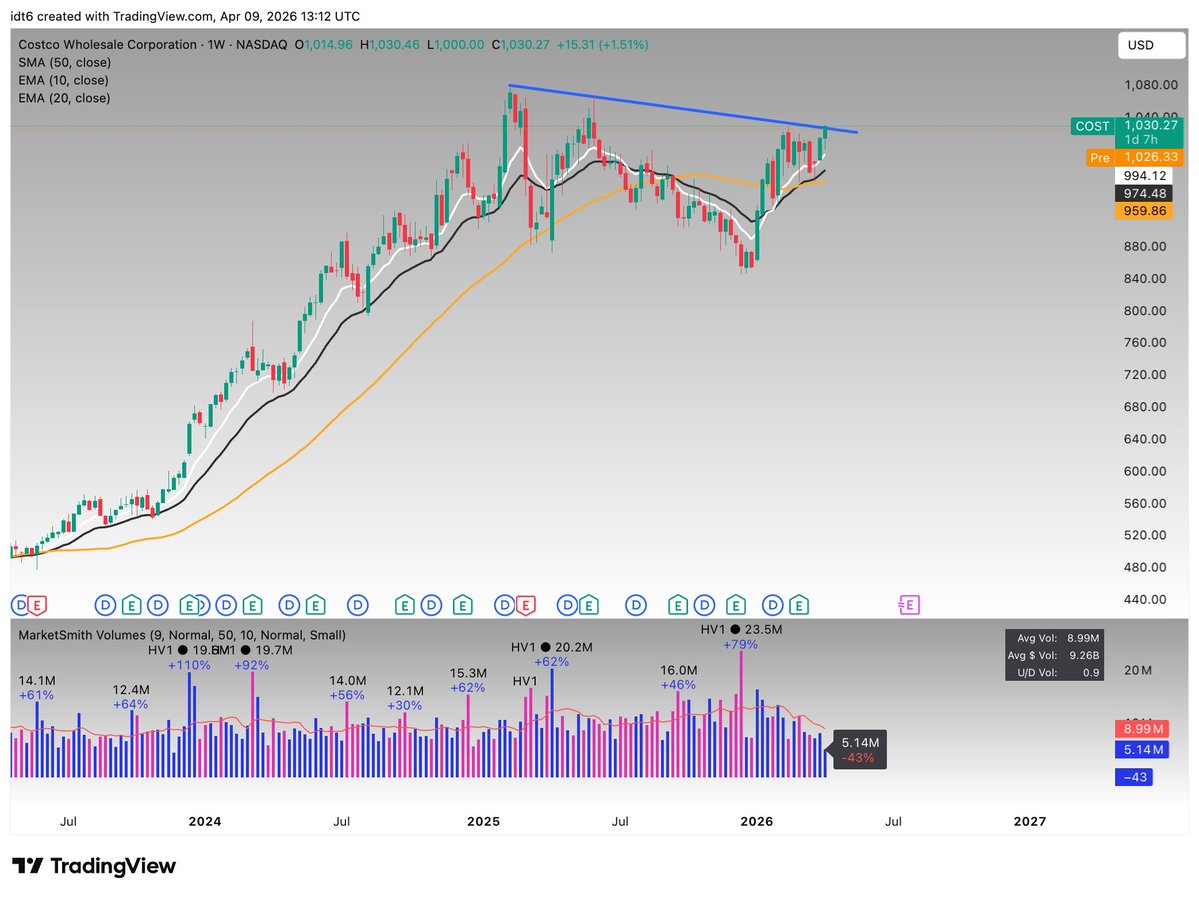Click the HV1 20.2M volume annotation
Screen dimensions: 1199x897
click(551, 647)
